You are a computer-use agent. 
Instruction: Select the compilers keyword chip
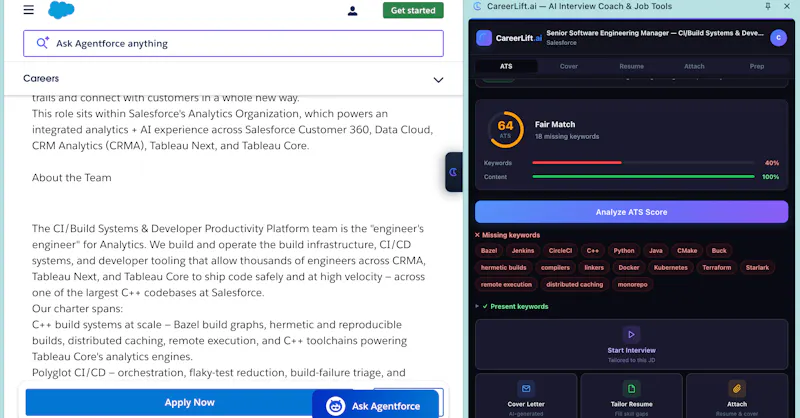point(555,267)
